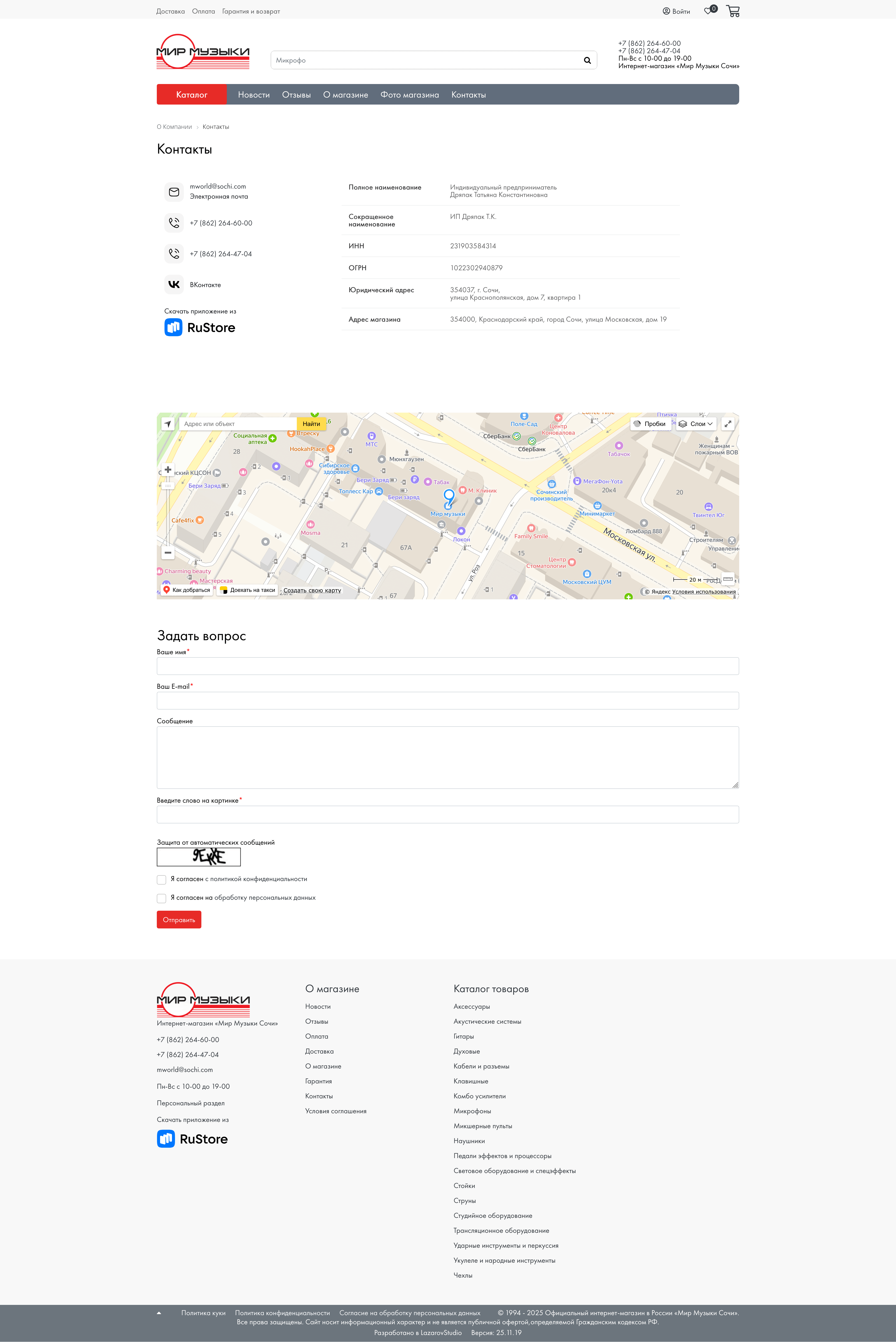Focus the Ваш E-mail input field
The height and width of the screenshot is (1342, 896).
point(448,701)
